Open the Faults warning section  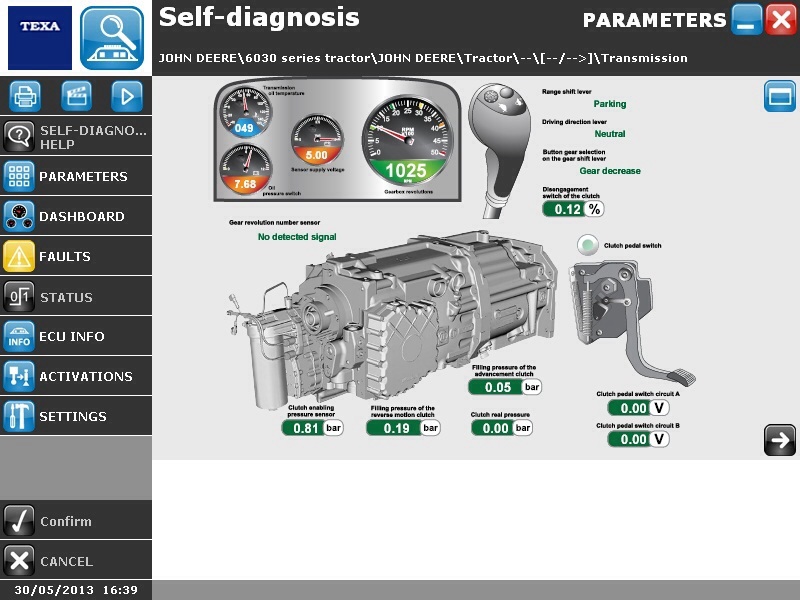[76, 256]
